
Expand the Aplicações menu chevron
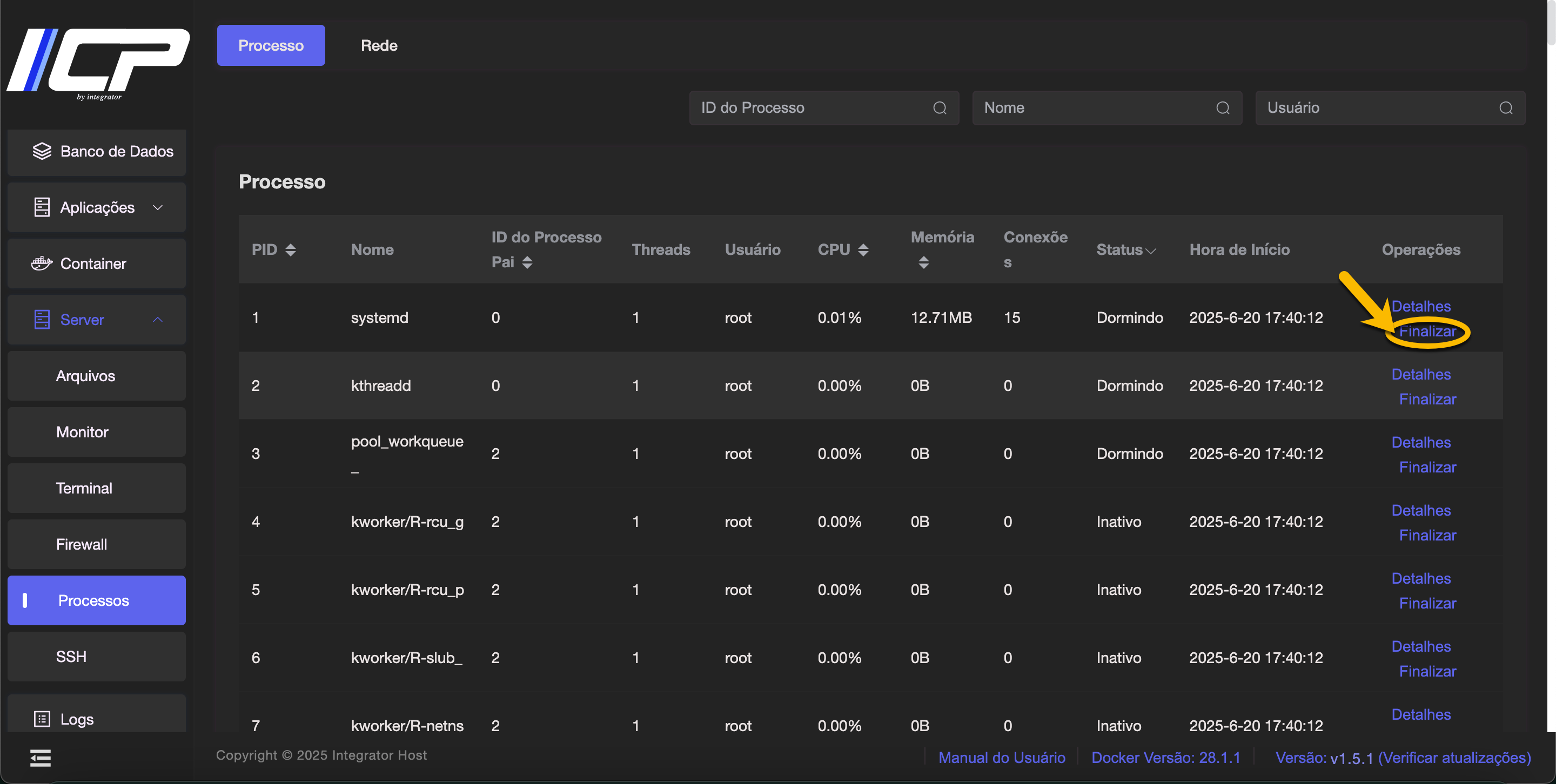pyautogui.click(x=158, y=208)
